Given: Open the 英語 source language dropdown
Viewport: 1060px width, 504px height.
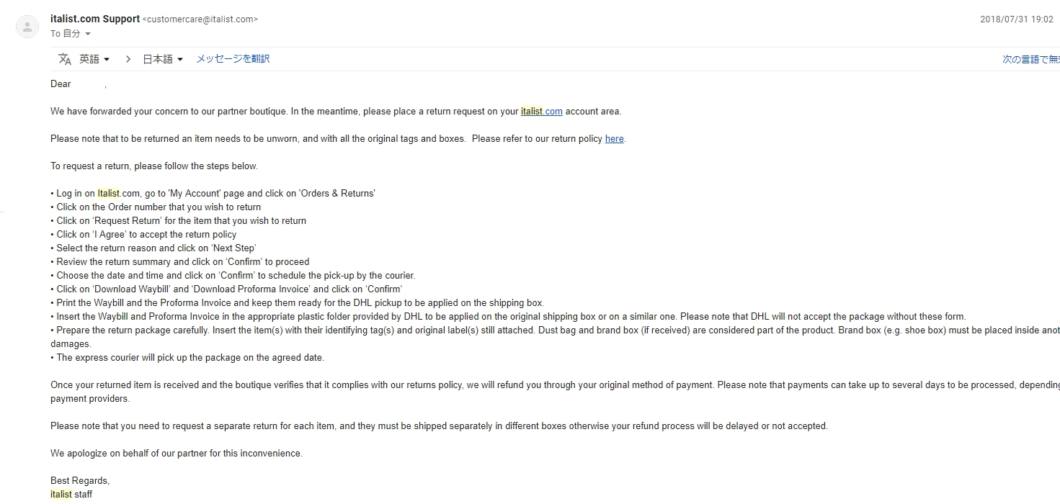Looking at the screenshot, I should coord(94,59).
